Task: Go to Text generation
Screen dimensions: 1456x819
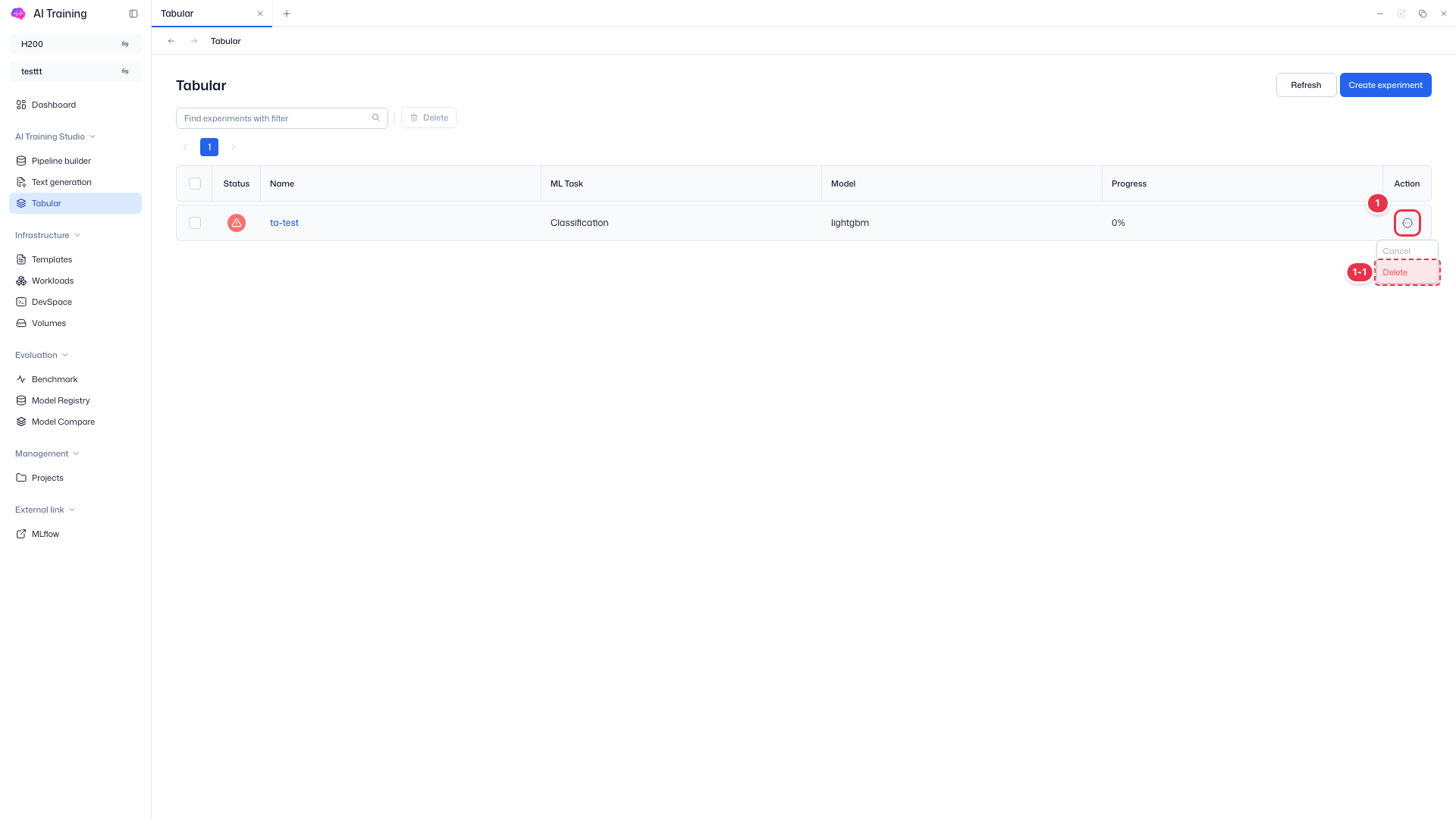Action: [75, 182]
